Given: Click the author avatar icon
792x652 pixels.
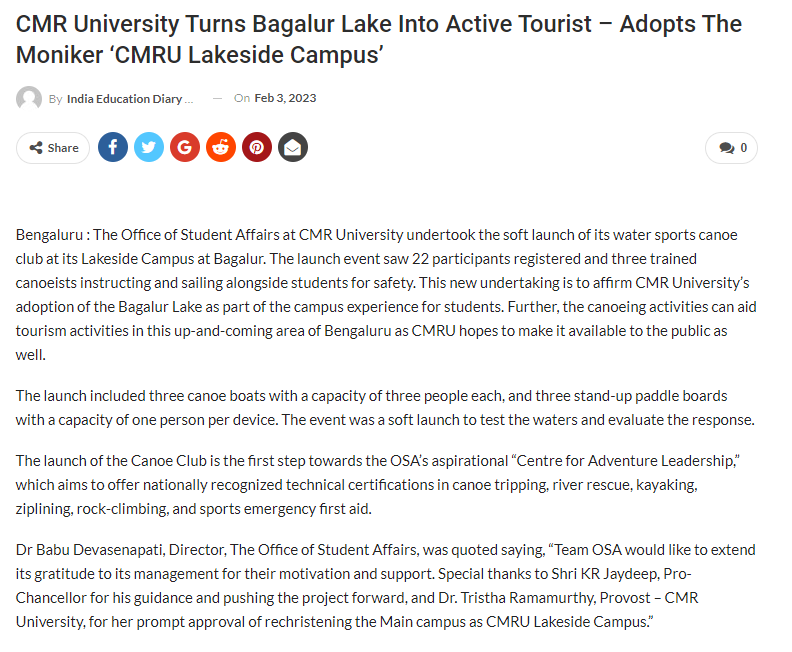Looking at the screenshot, I should 29,98.
